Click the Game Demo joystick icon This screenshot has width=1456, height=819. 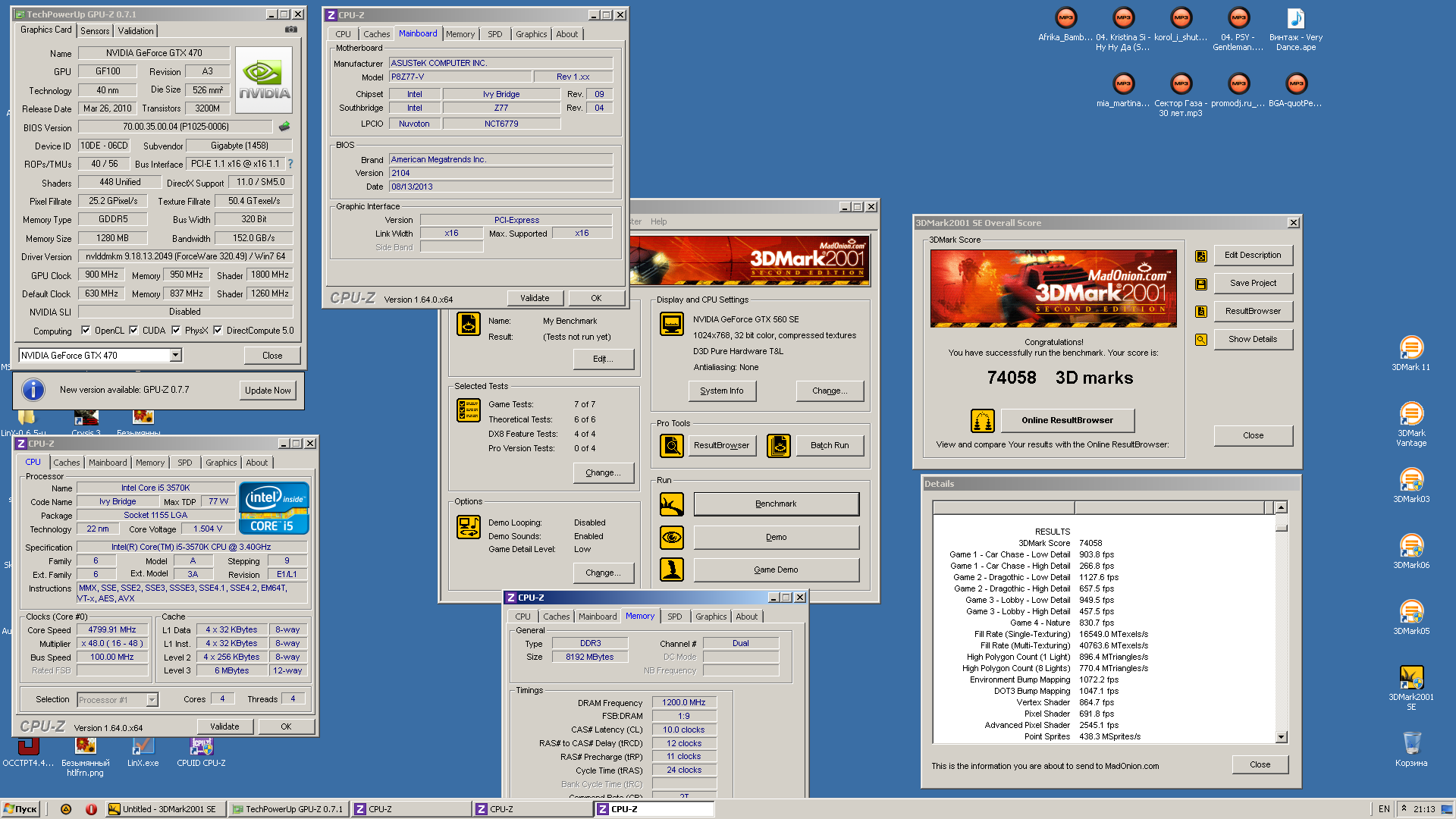click(x=671, y=570)
